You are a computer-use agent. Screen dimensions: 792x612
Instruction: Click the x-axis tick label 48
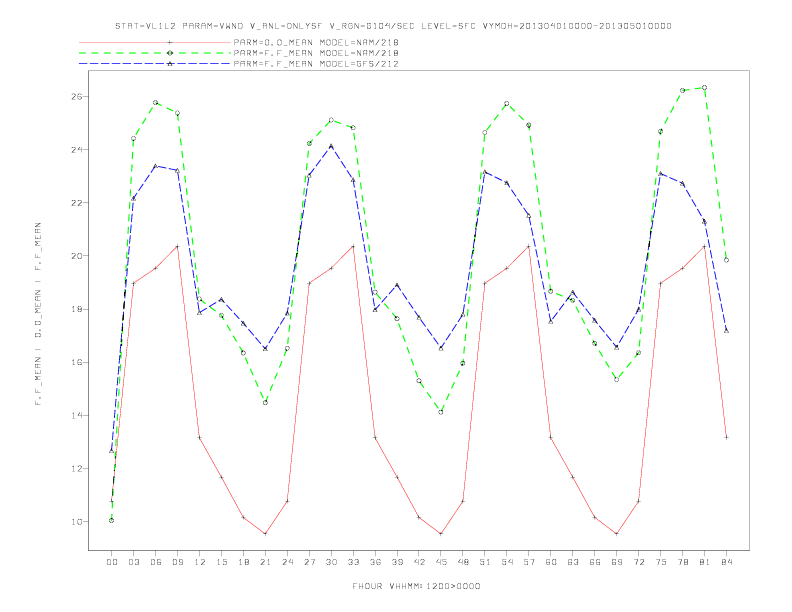(463, 562)
